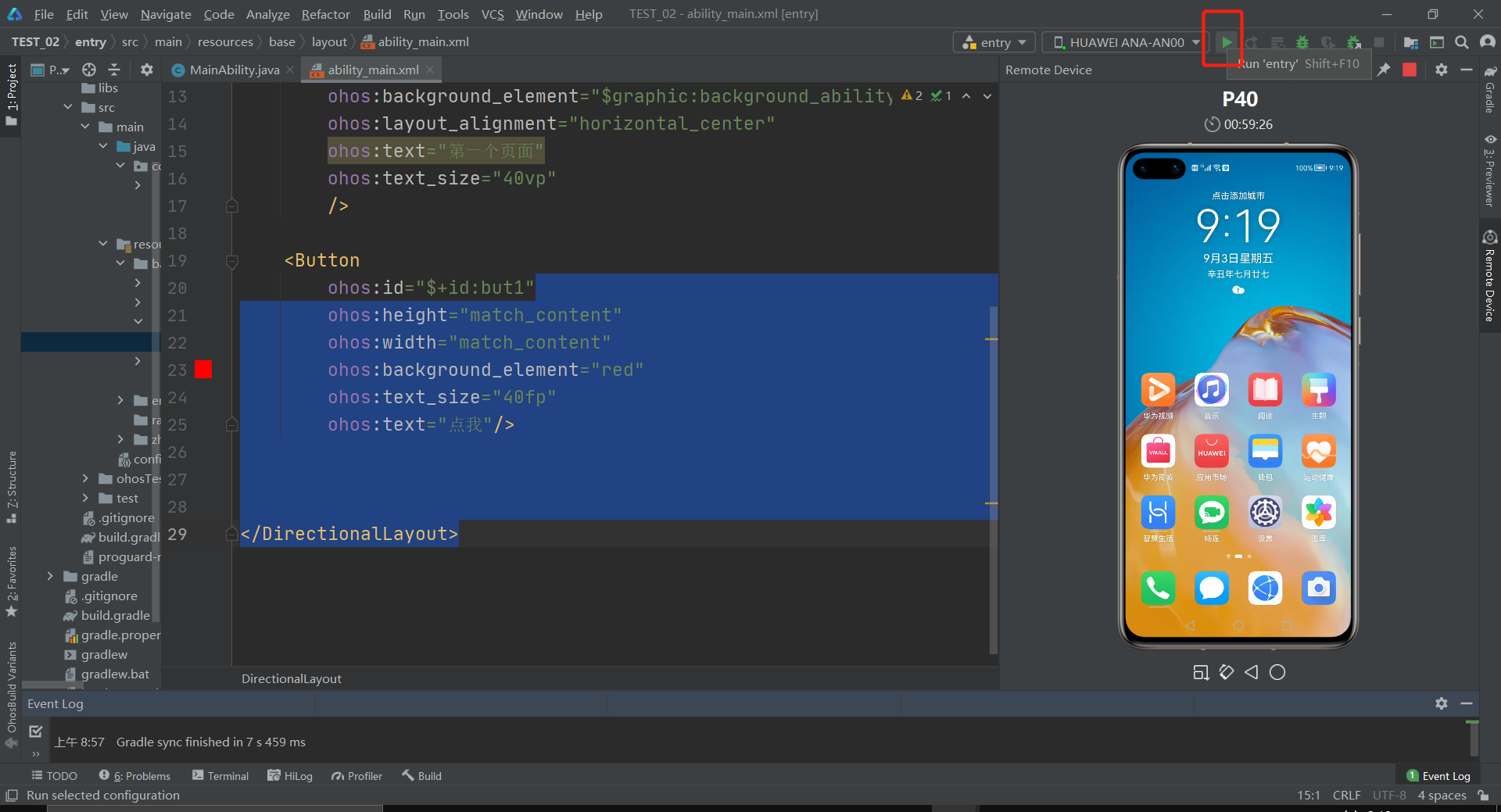The width and height of the screenshot is (1501, 812).
Task: Collapse the java folder node
Action: coord(103,146)
